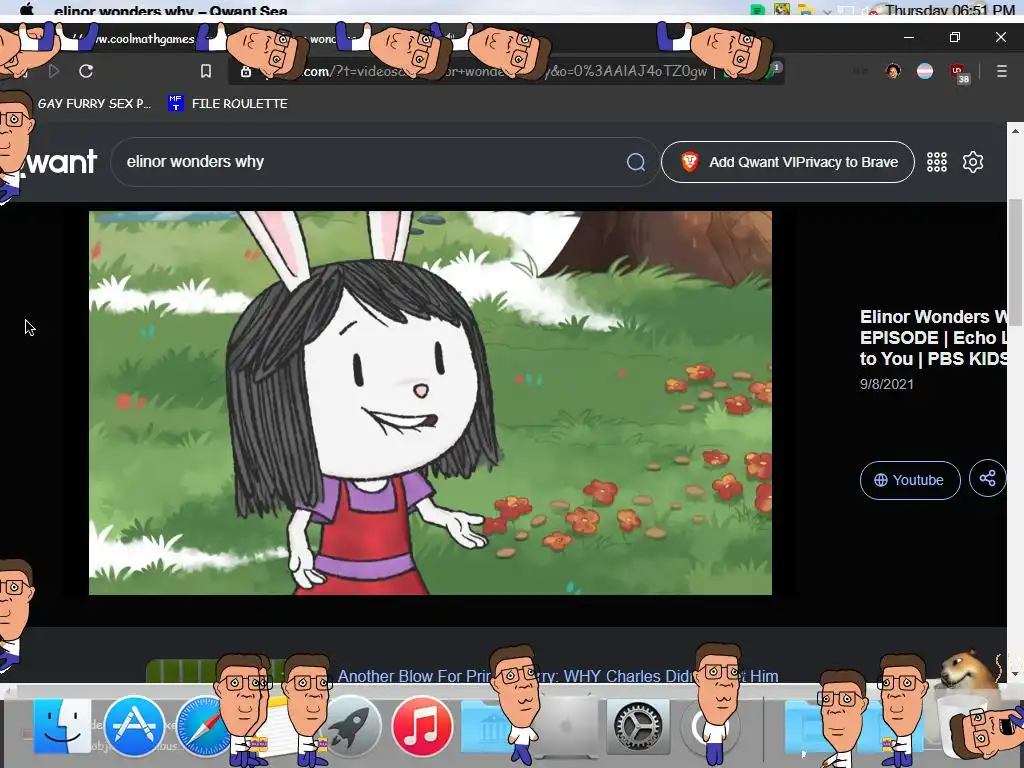Open uBlock extension with 38 badge
Image resolution: width=1024 pixels, height=768 pixels.
pyautogui.click(x=959, y=72)
